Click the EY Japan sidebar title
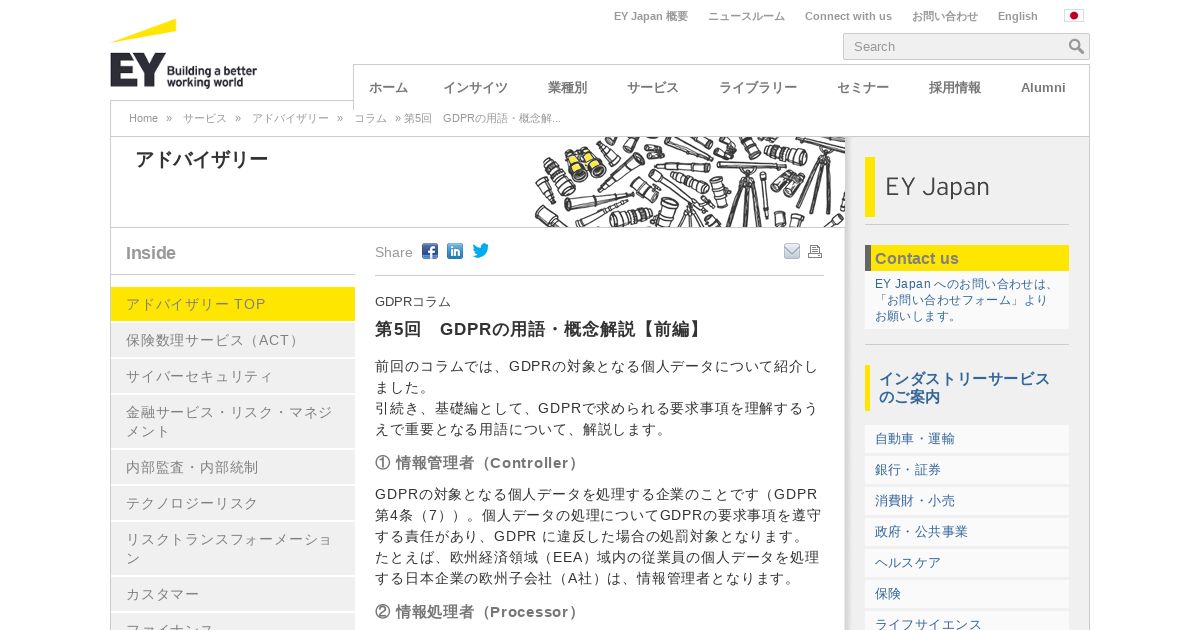 coord(937,187)
